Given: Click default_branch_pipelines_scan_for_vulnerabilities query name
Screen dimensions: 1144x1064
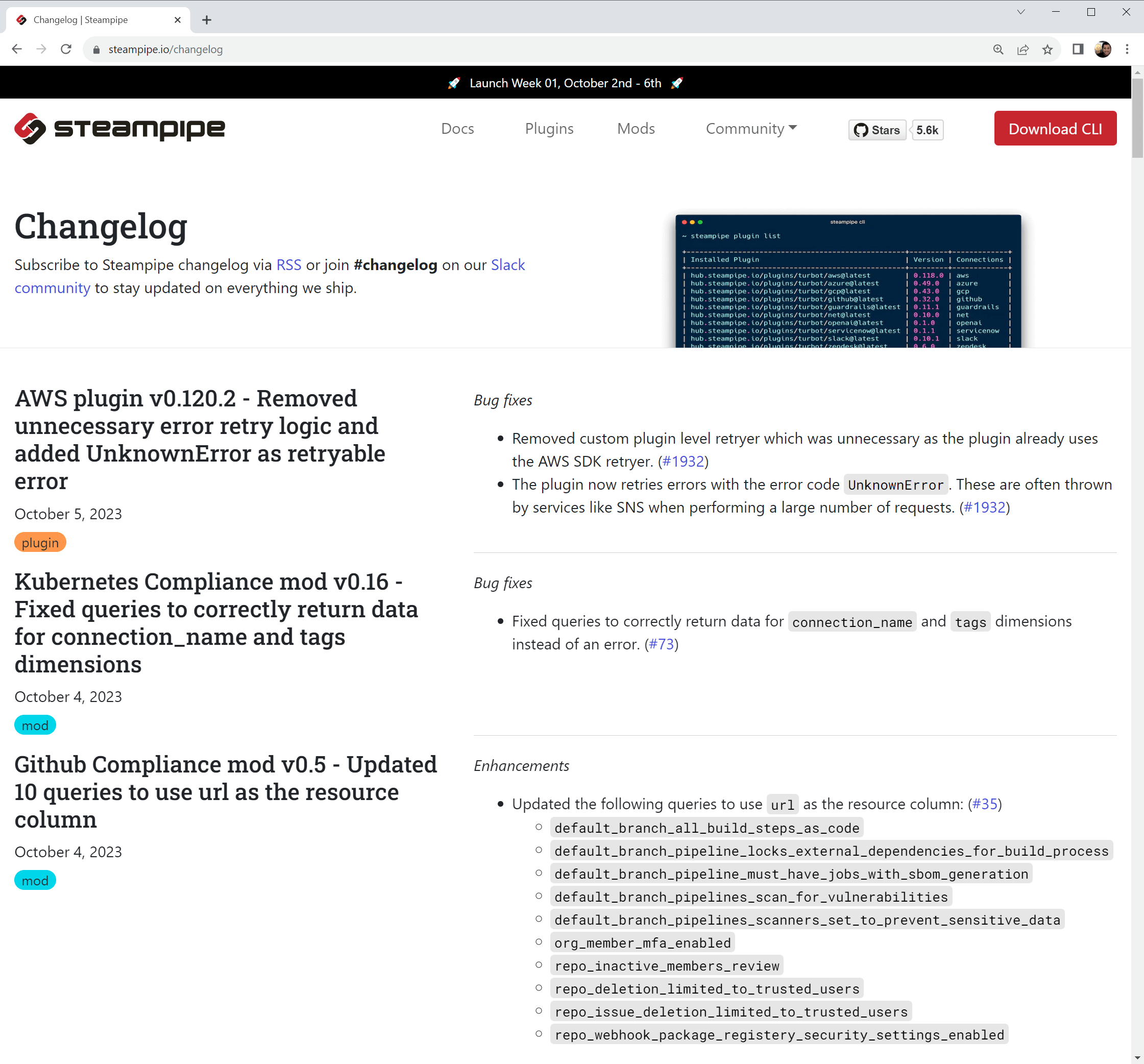Looking at the screenshot, I should click(x=751, y=897).
